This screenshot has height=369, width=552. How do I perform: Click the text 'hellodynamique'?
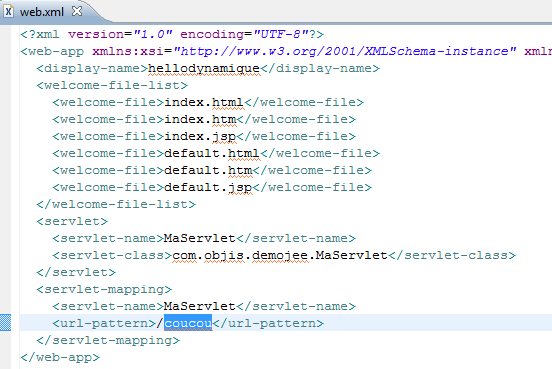click(x=204, y=68)
